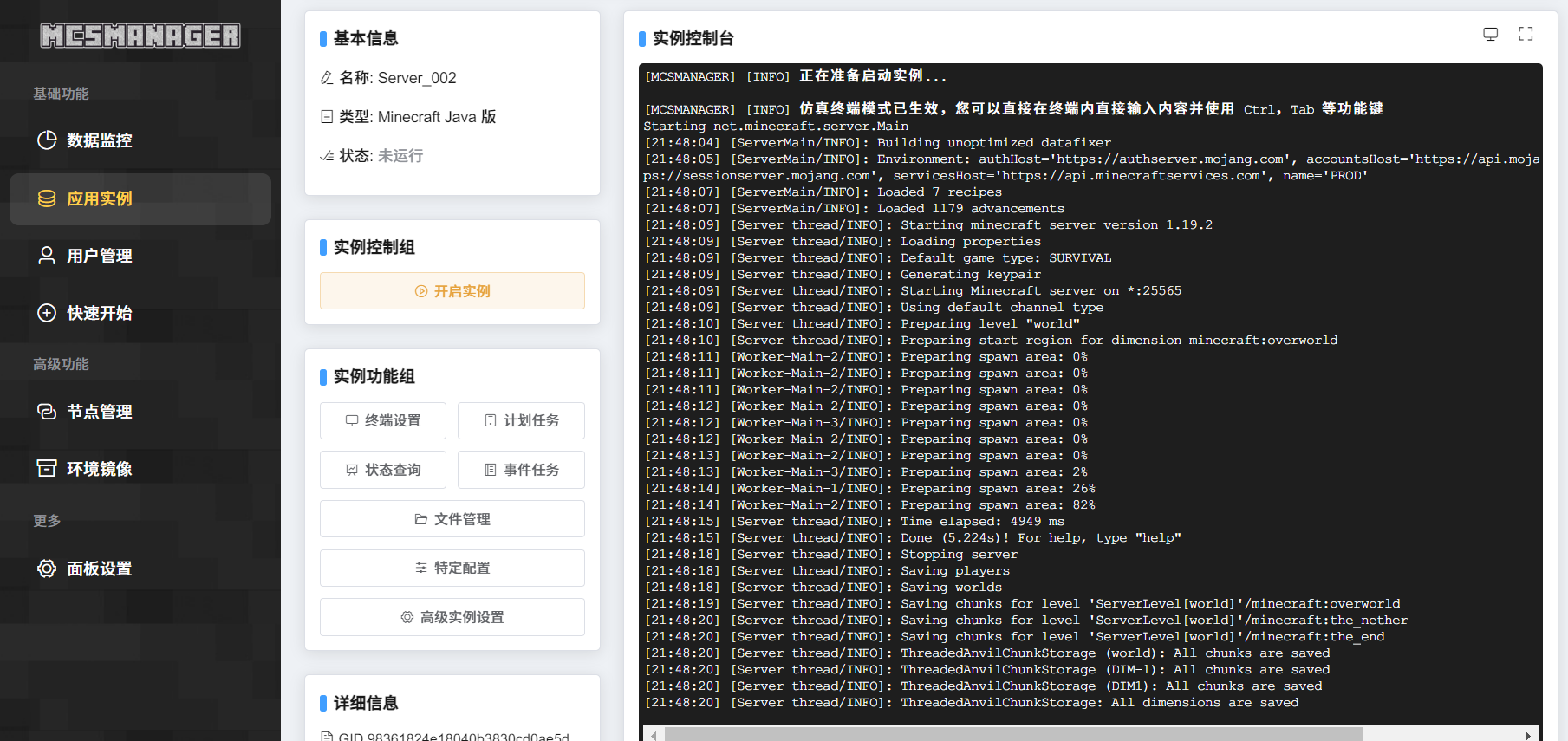
Task: Open 终端设置 terminal settings
Action: 383,420
